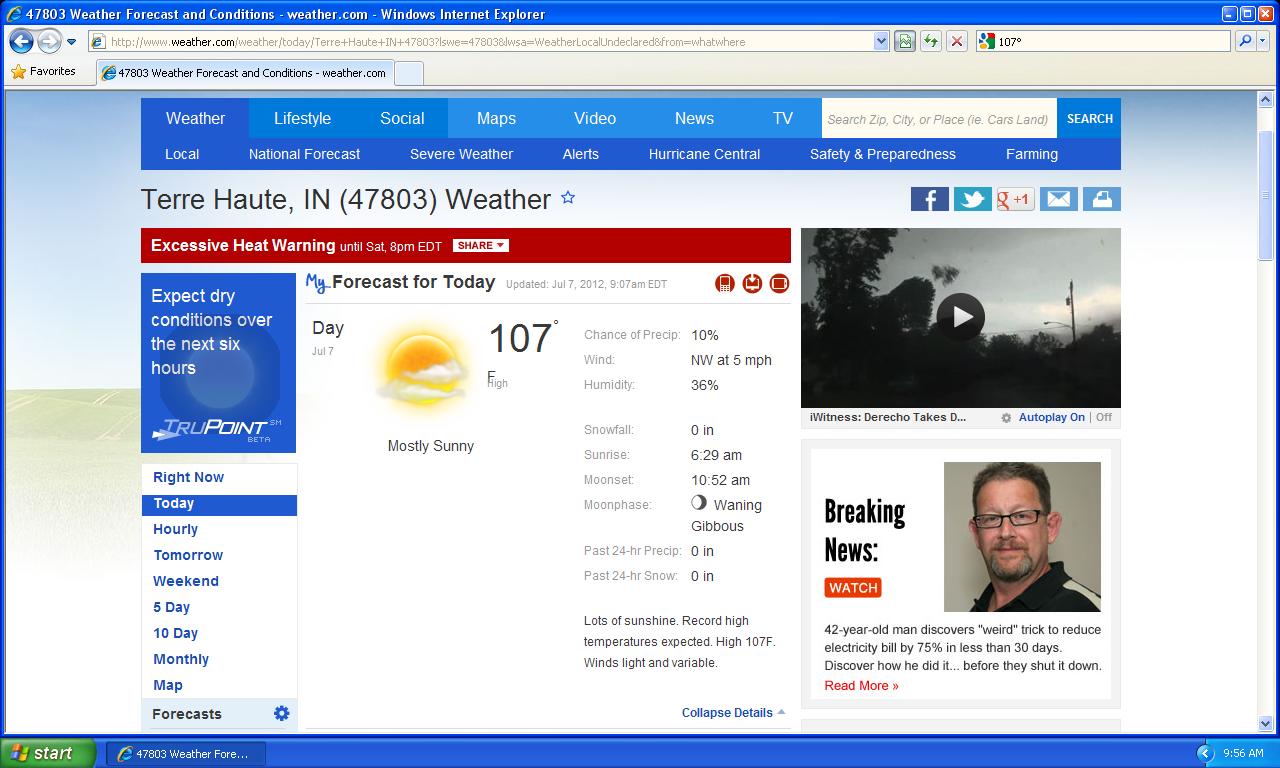This screenshot has height=768, width=1280.
Task: Select the taskbar 47803 Weather Fore... window button
Action: [x=184, y=753]
